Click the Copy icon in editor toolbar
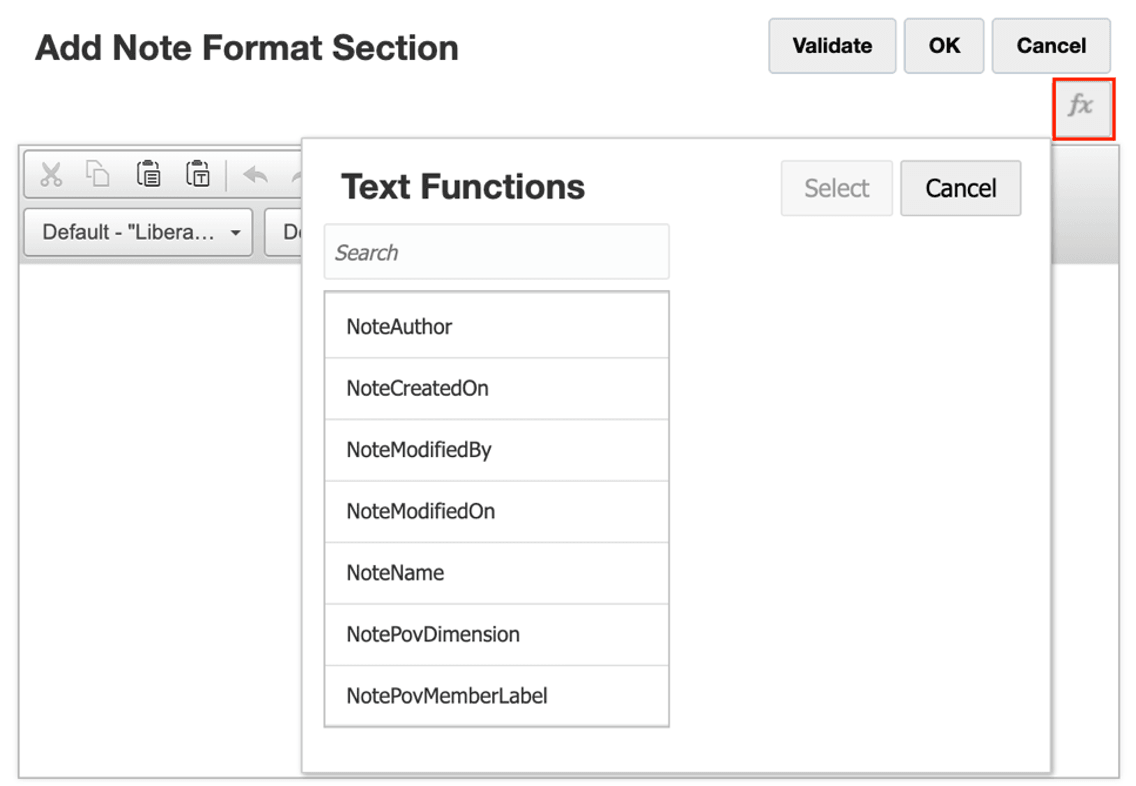The height and width of the screenshot is (786, 1136). [x=98, y=174]
